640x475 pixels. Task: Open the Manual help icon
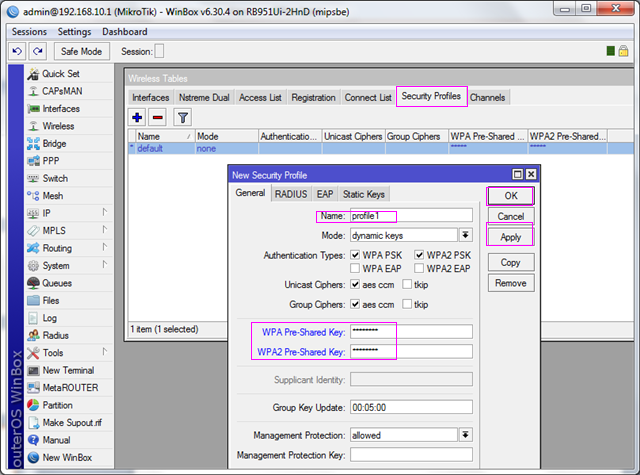coord(33,440)
